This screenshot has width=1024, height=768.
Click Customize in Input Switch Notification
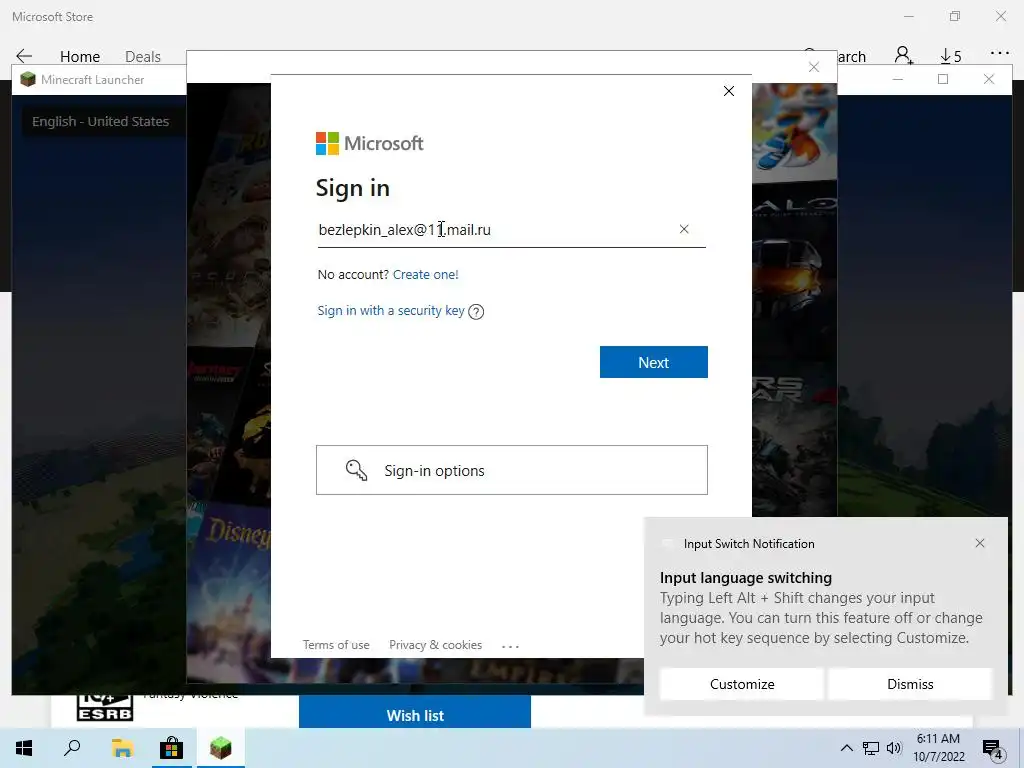pyautogui.click(x=742, y=684)
